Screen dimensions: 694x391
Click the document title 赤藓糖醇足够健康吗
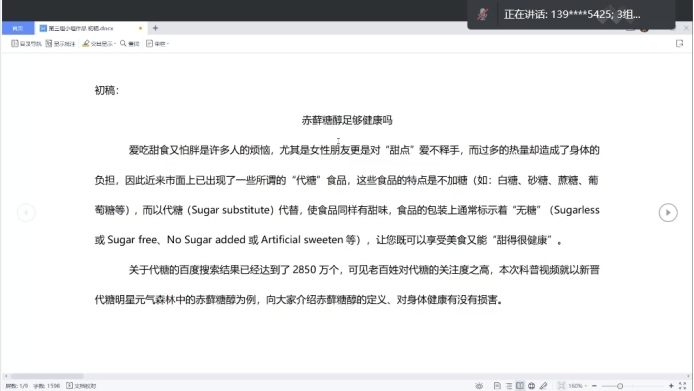pyautogui.click(x=347, y=120)
